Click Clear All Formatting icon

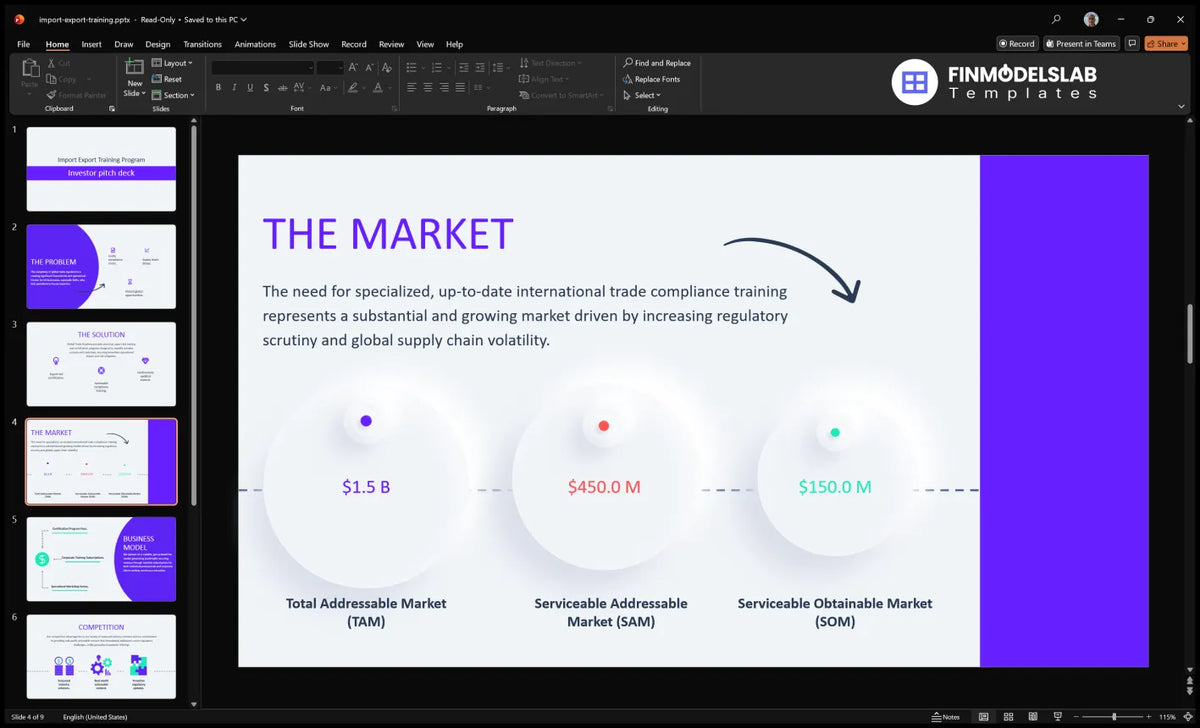(x=387, y=67)
